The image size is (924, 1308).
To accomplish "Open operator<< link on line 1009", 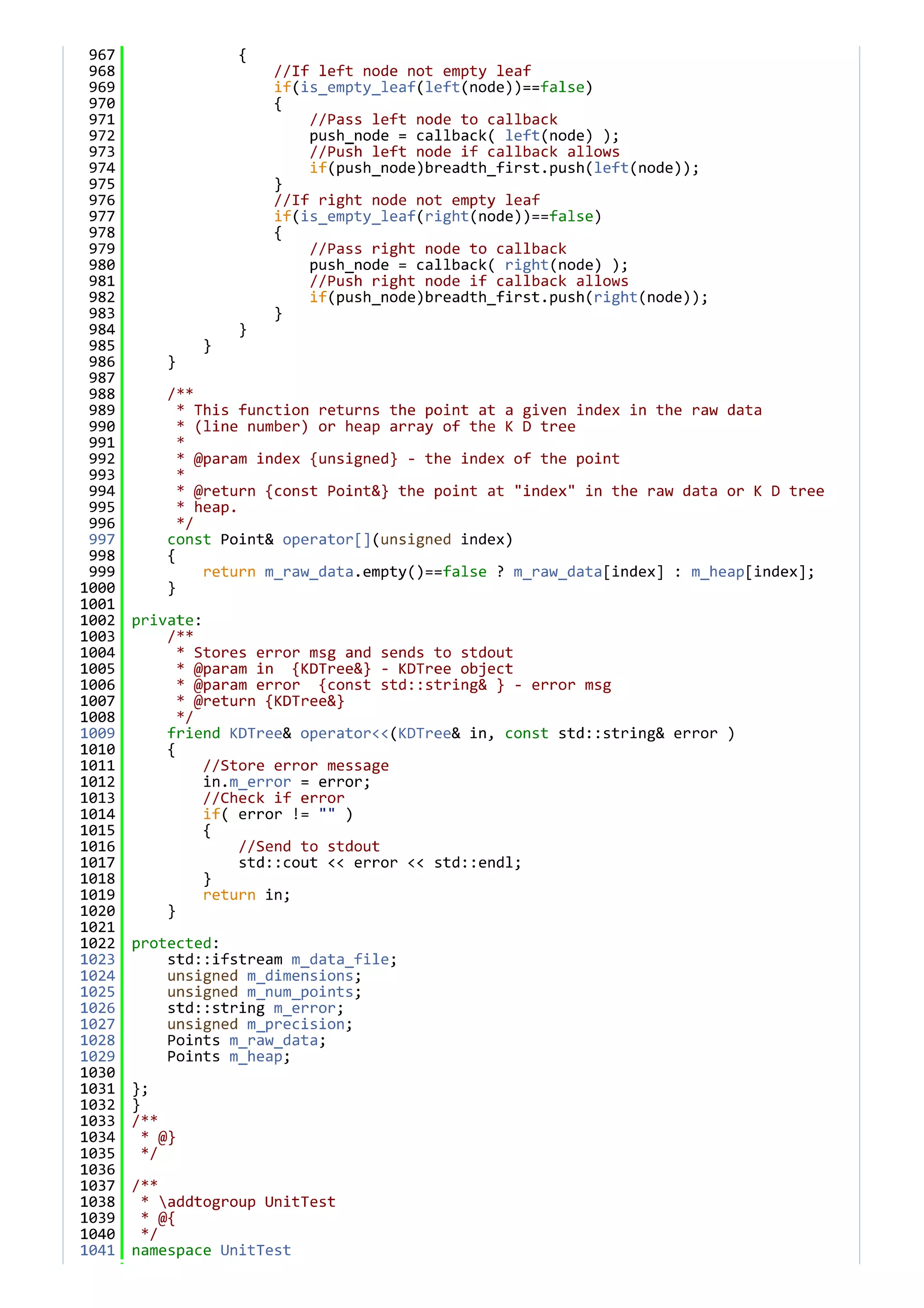I will 344,733.
